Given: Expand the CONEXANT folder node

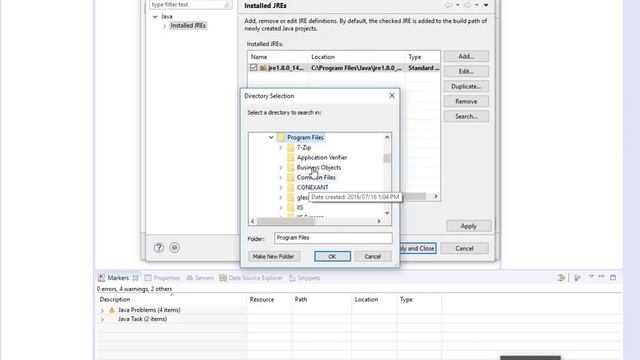Looking at the screenshot, I should coord(281,187).
